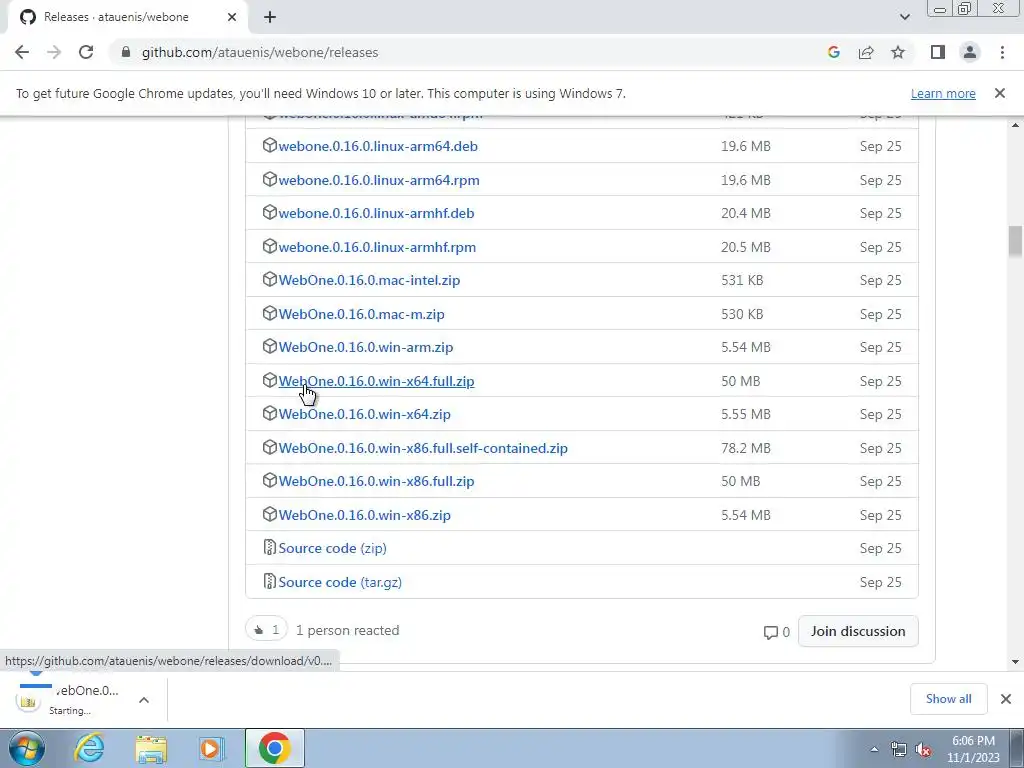Download webone.0.16.0.linux-armhf.deb
Screen dimensions: 1024x768
(376, 214)
